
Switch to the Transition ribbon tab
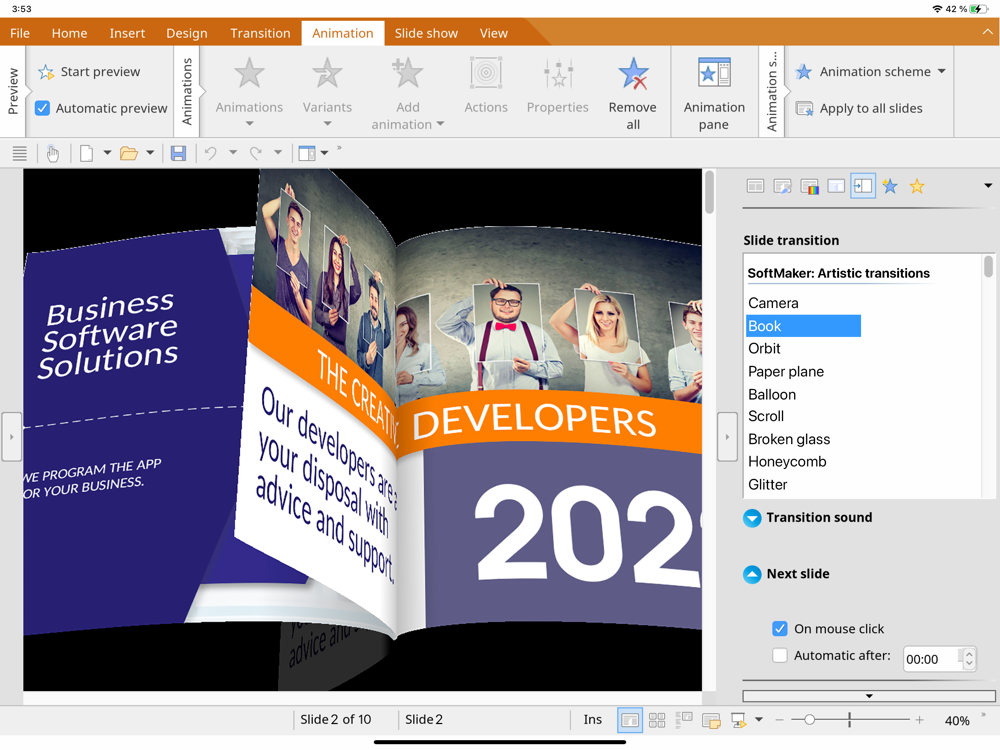click(260, 33)
